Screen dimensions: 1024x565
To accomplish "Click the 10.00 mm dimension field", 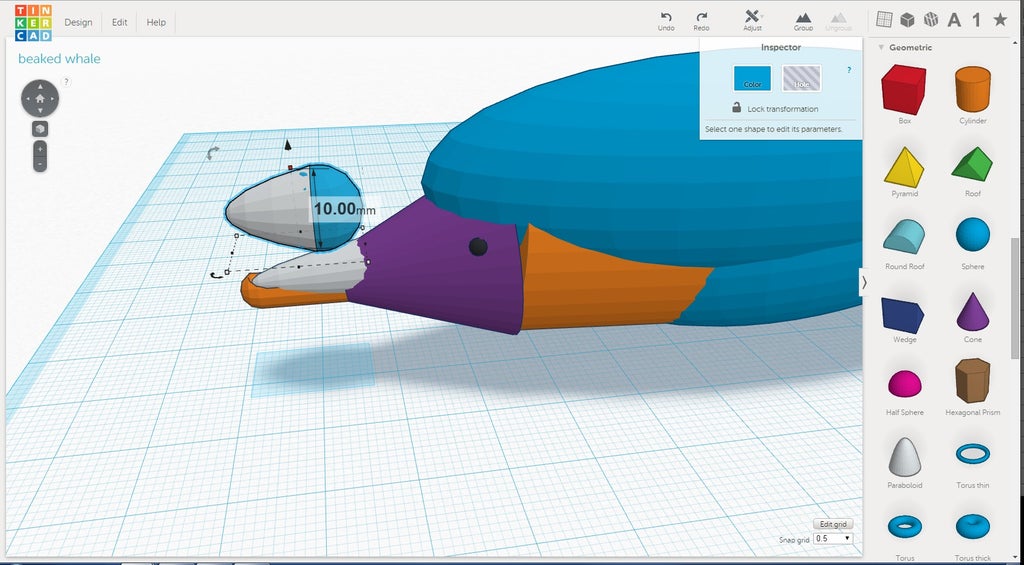I will click(344, 209).
